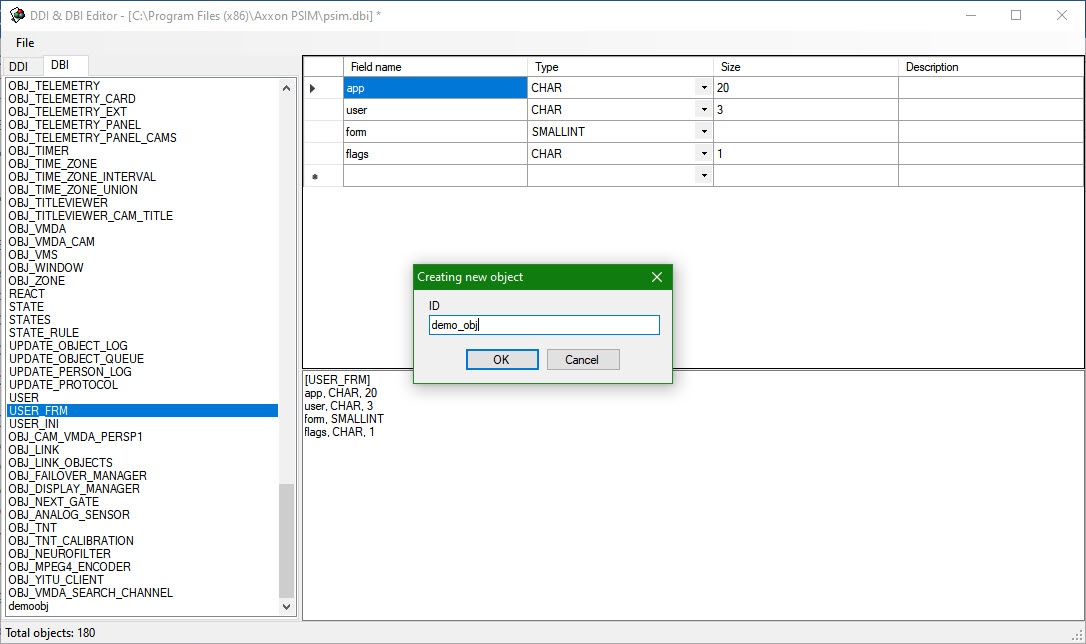Image resolution: width=1086 pixels, height=644 pixels.
Task: Click the DDI & DBI Editor app icon
Action: (x=17, y=15)
